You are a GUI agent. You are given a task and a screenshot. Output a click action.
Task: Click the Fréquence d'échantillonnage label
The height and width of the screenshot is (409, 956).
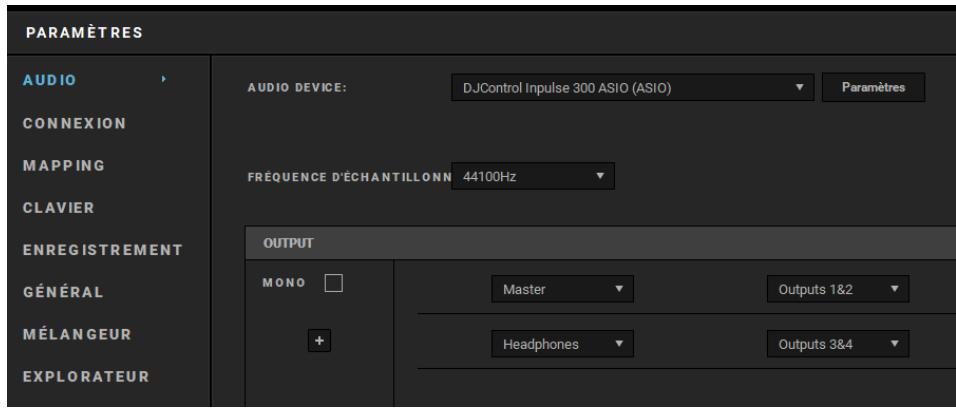[349, 177]
